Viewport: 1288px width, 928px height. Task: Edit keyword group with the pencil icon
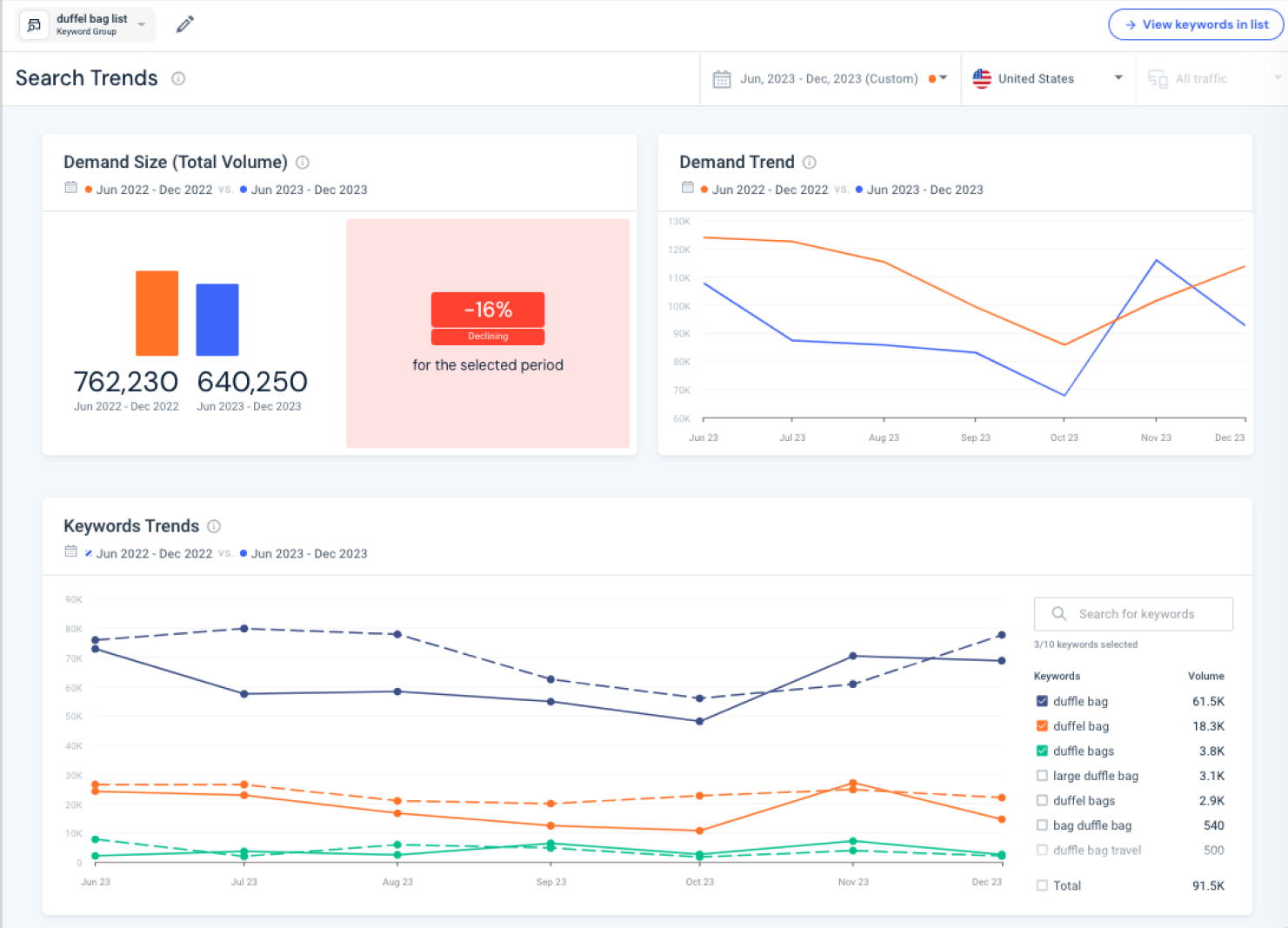pyautogui.click(x=184, y=24)
